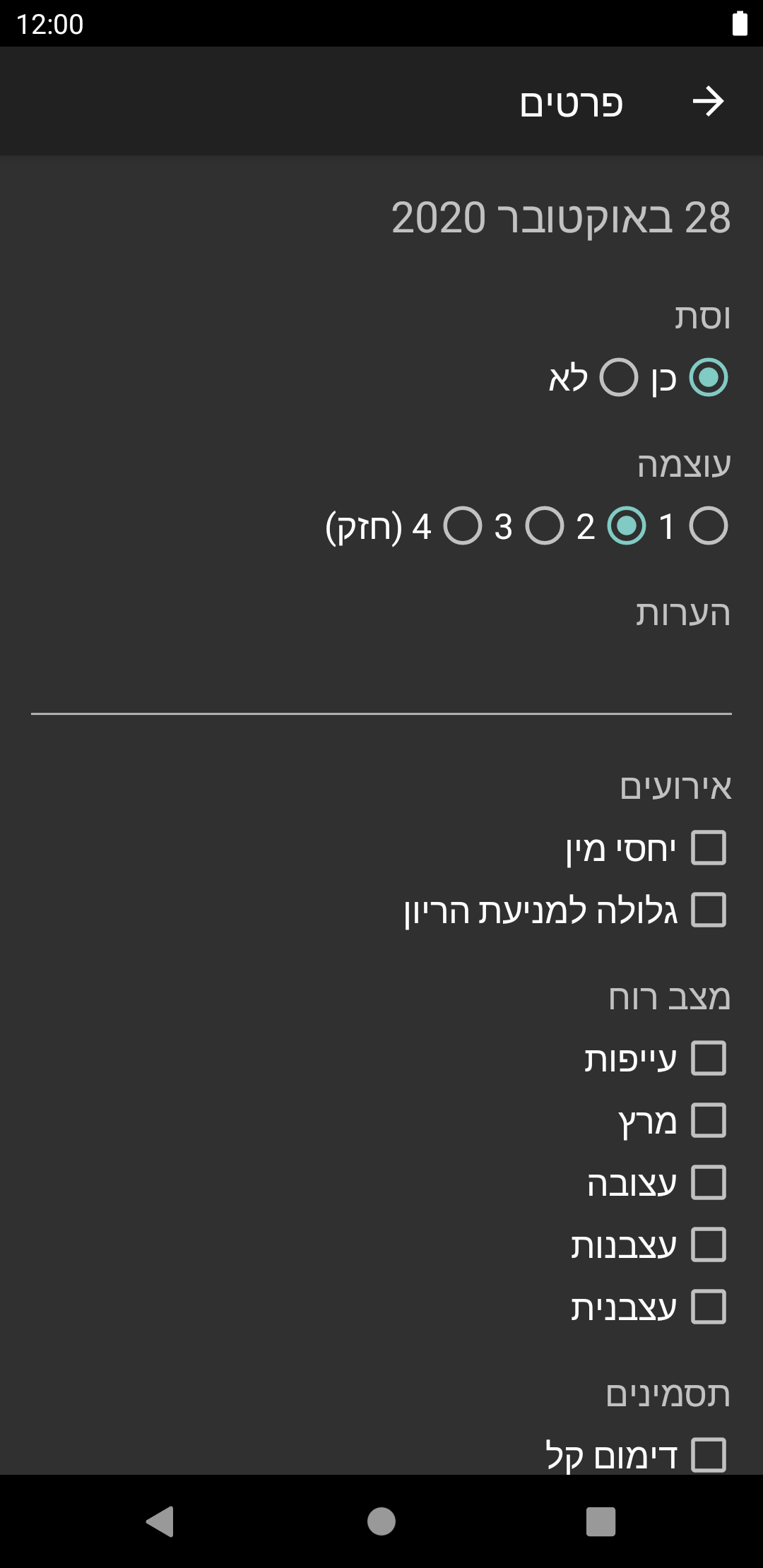Set intensity to level 2

(627, 526)
